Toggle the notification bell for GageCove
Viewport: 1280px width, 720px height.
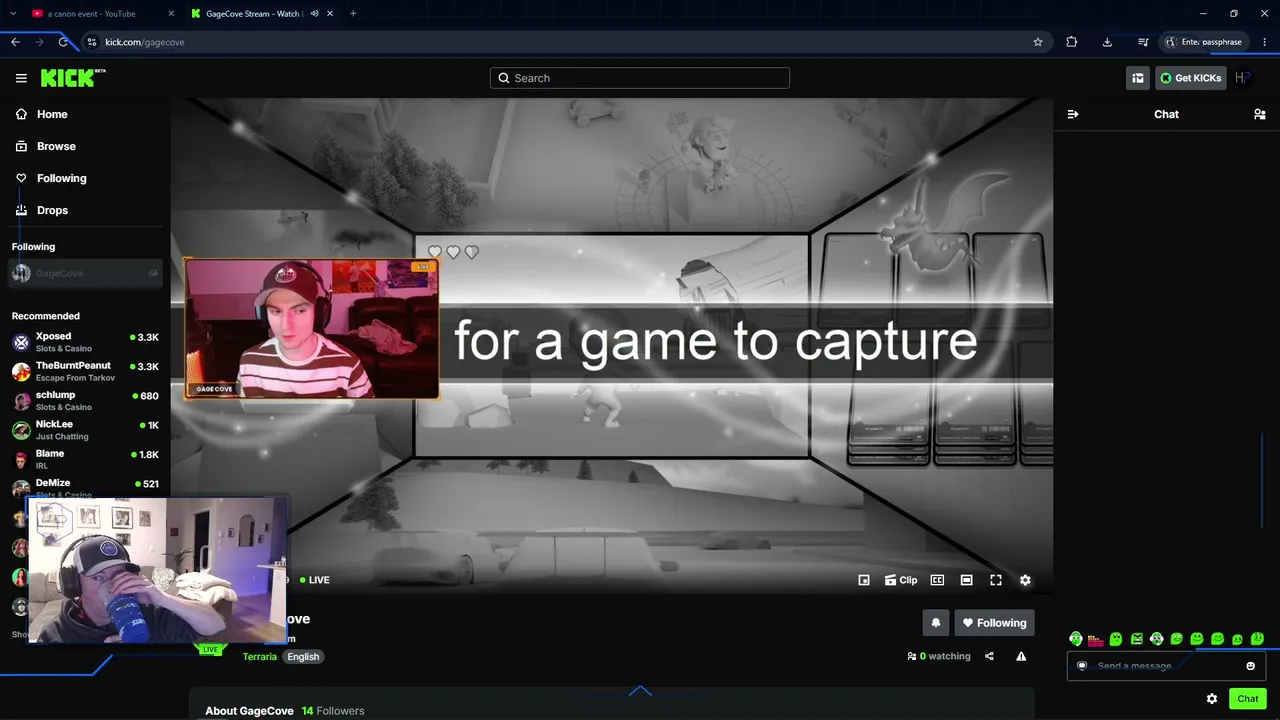pos(936,622)
